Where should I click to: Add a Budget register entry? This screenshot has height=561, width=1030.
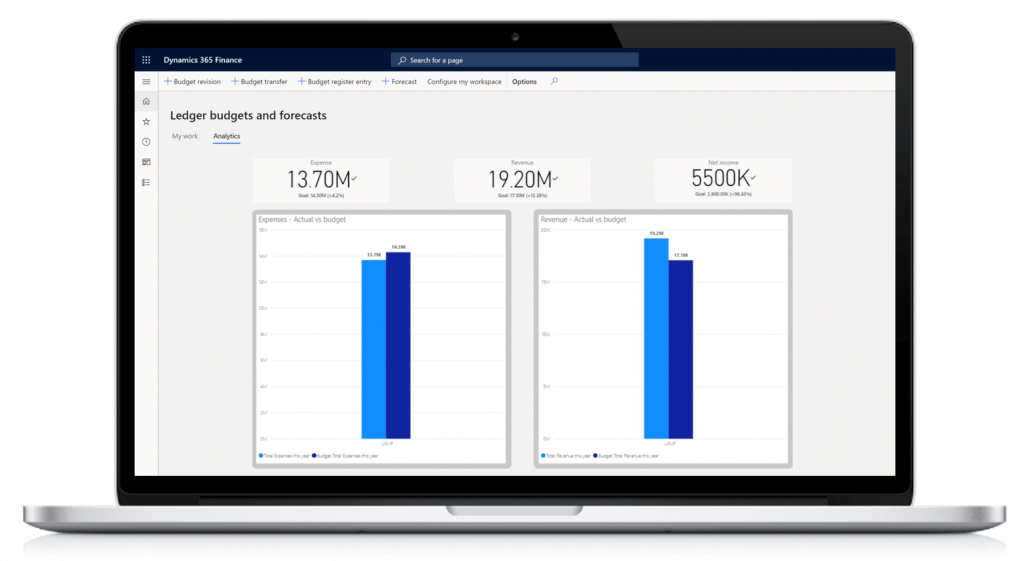tap(335, 82)
